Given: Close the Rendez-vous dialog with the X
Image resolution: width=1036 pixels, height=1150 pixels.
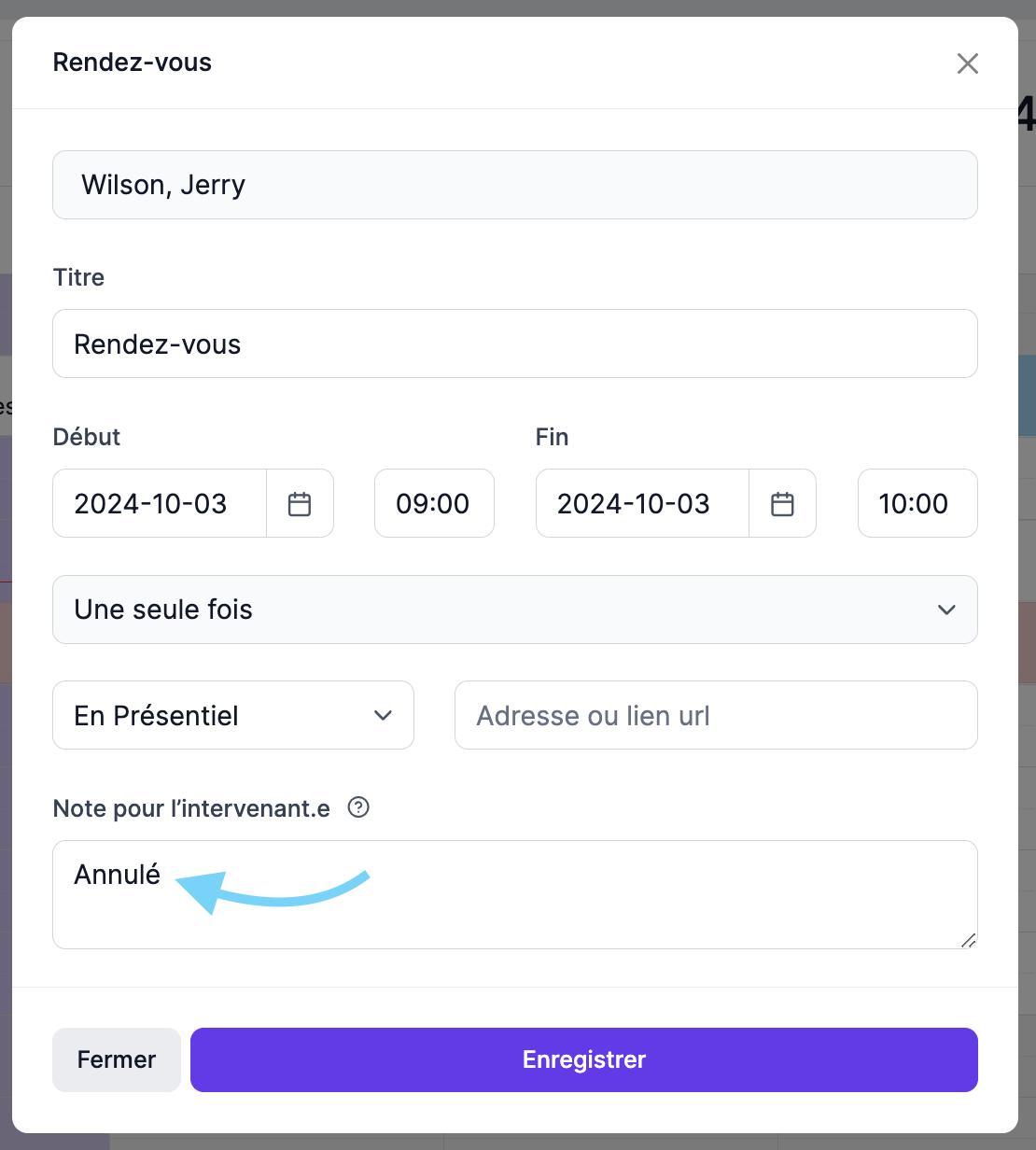Looking at the screenshot, I should (968, 63).
